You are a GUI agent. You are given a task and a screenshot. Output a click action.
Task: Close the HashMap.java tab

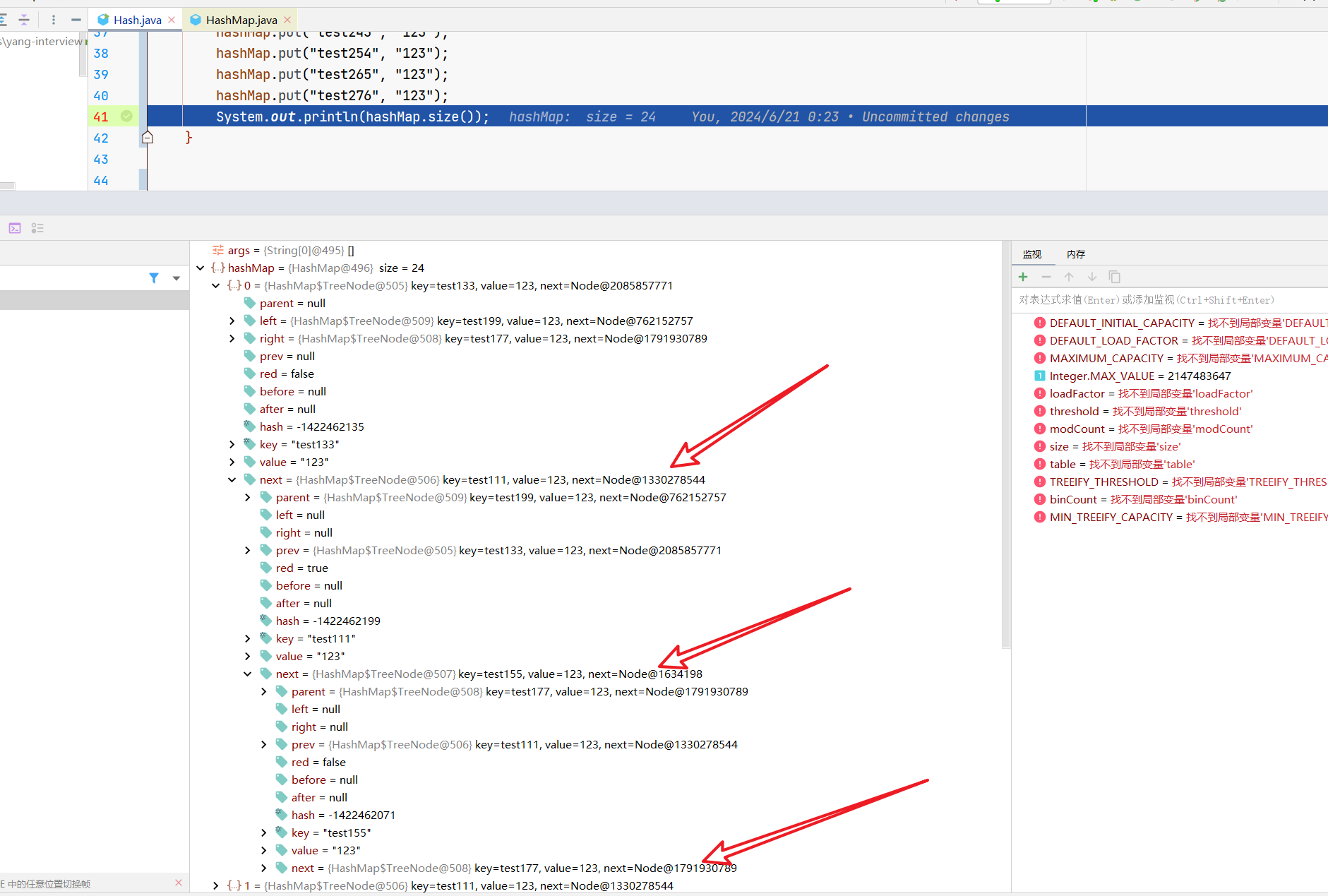pos(287,20)
